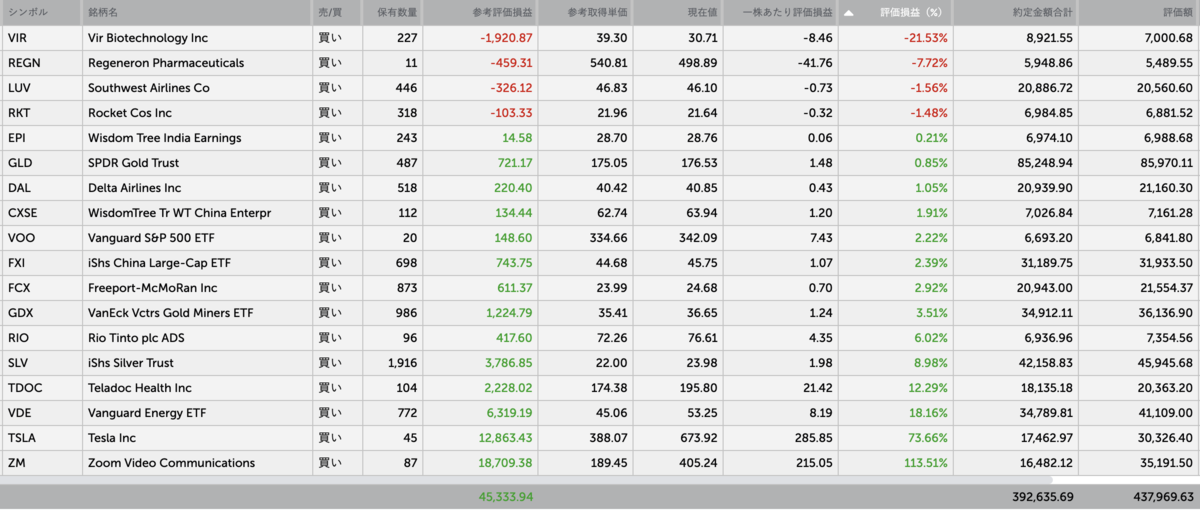Click Southwest Airlines Co name
Screen dimensions: 1200x510
(149, 88)
